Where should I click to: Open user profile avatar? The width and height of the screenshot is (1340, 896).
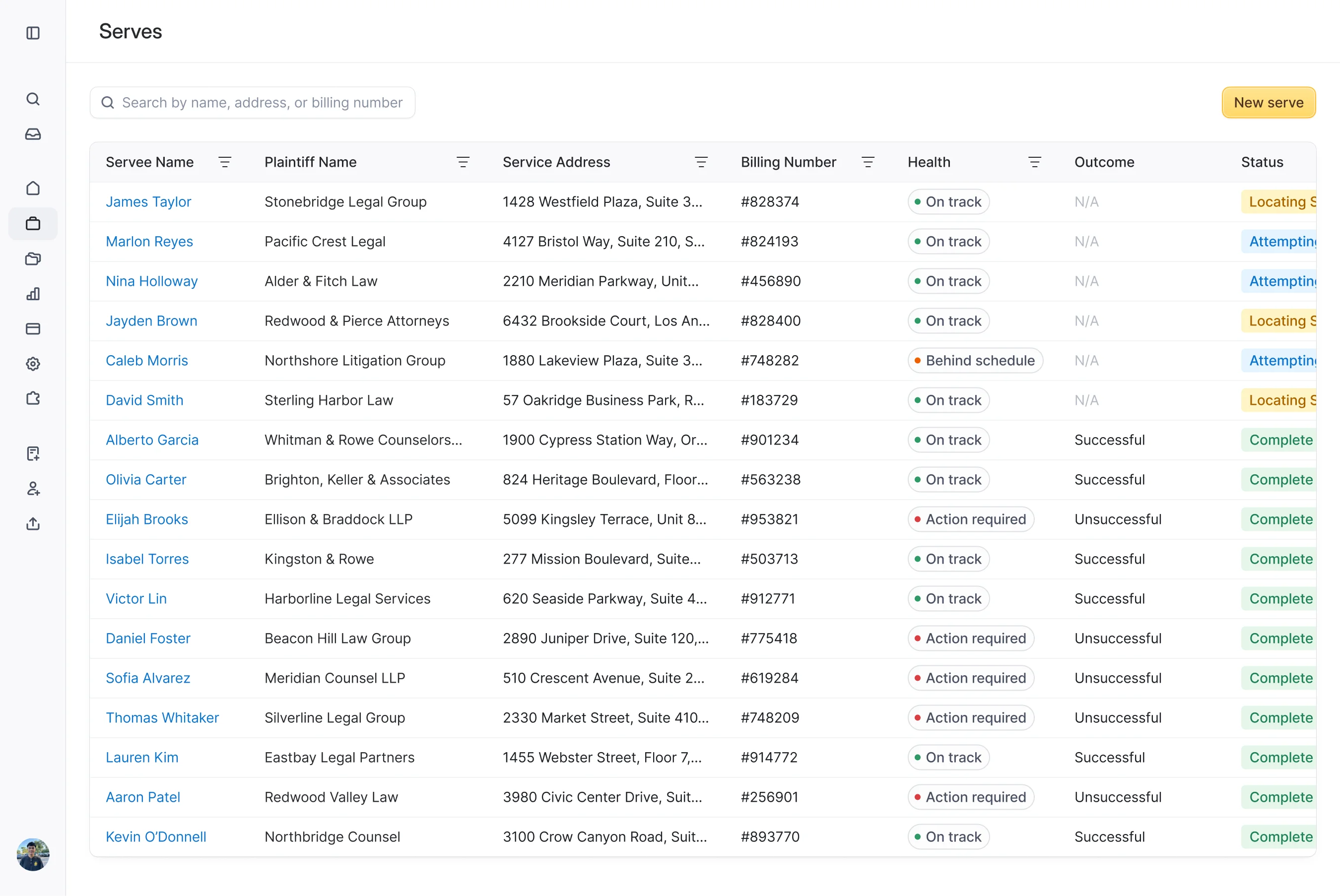(x=33, y=854)
